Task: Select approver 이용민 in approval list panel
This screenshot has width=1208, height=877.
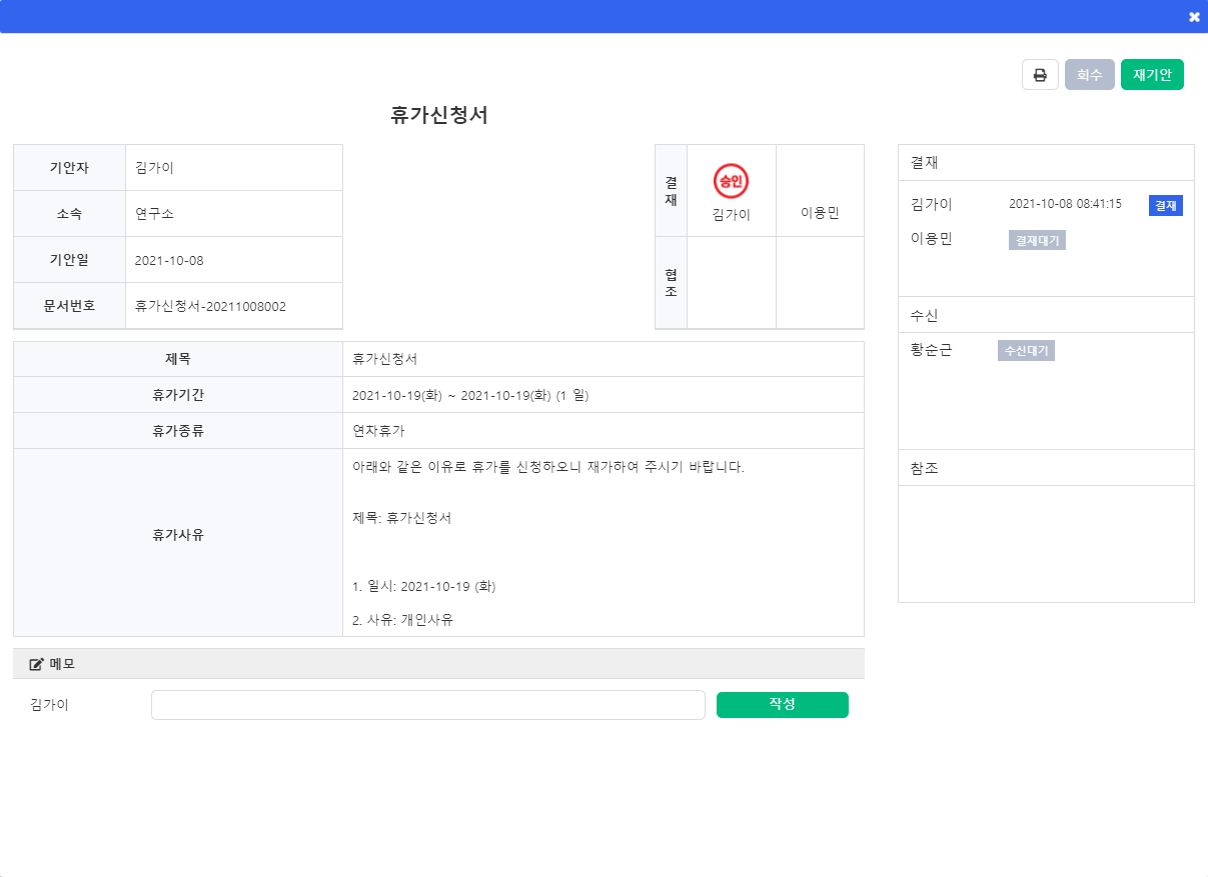Action: point(931,239)
